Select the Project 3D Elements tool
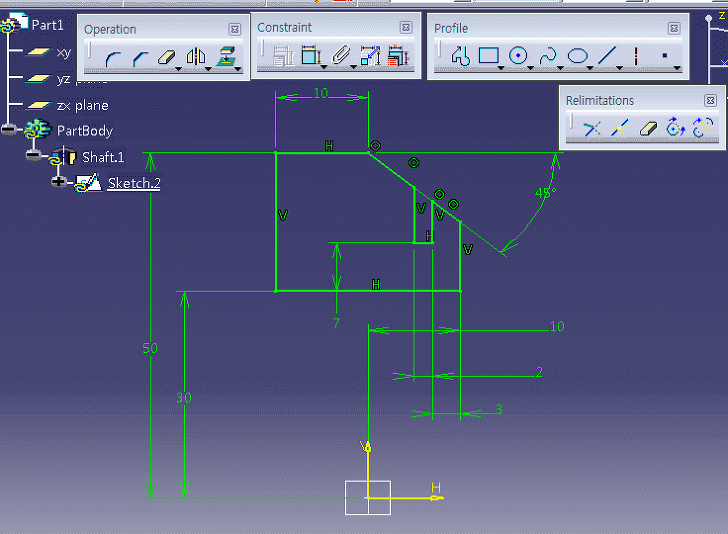The height and width of the screenshot is (534, 728). pos(226,57)
